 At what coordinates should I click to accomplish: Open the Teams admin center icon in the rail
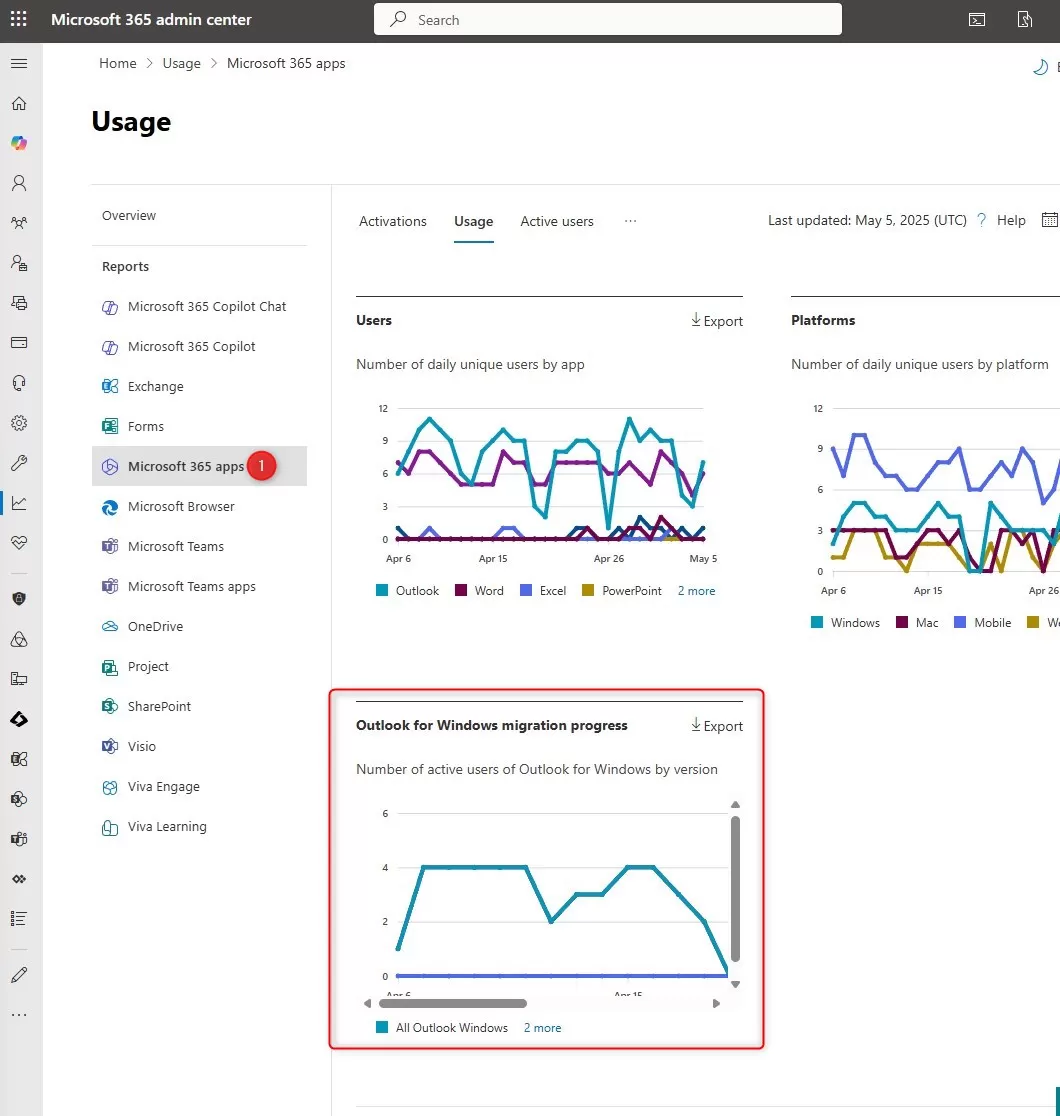coord(19,839)
